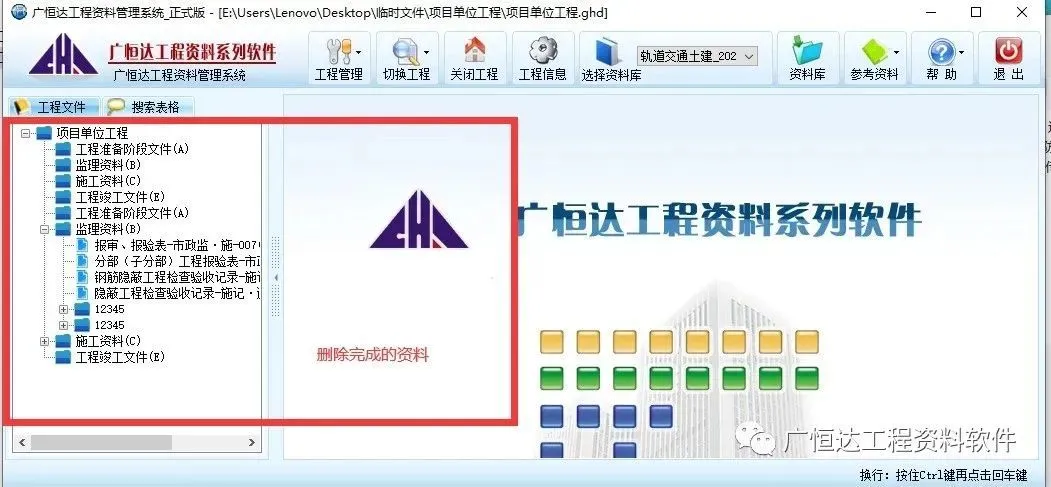Switch to the 搜索表格 tab
Screen dimensions: 1051x487
[x=147, y=107]
